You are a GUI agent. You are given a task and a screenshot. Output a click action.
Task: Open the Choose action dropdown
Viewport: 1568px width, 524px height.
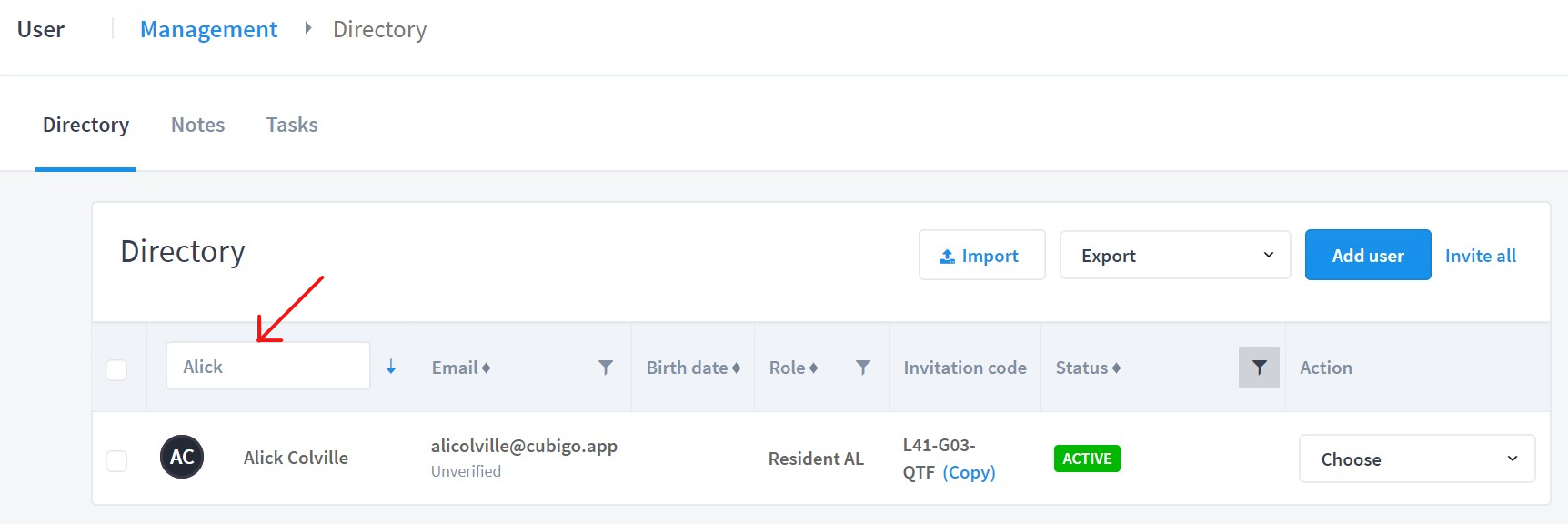click(x=1417, y=458)
